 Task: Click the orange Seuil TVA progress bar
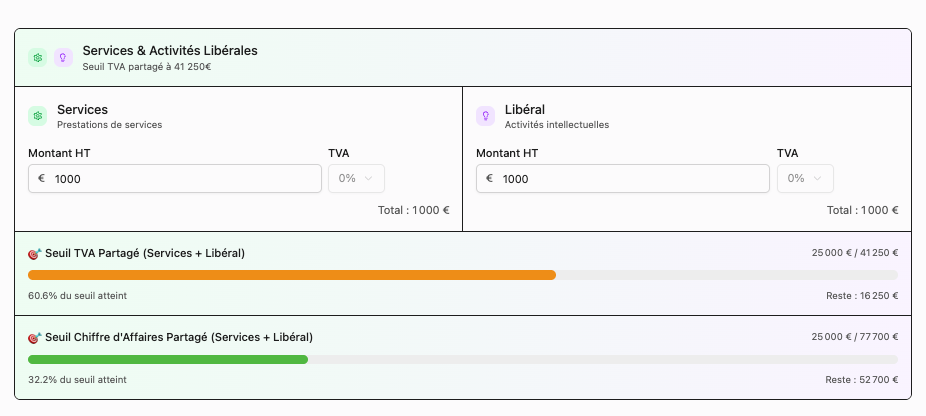pyautogui.click(x=291, y=275)
